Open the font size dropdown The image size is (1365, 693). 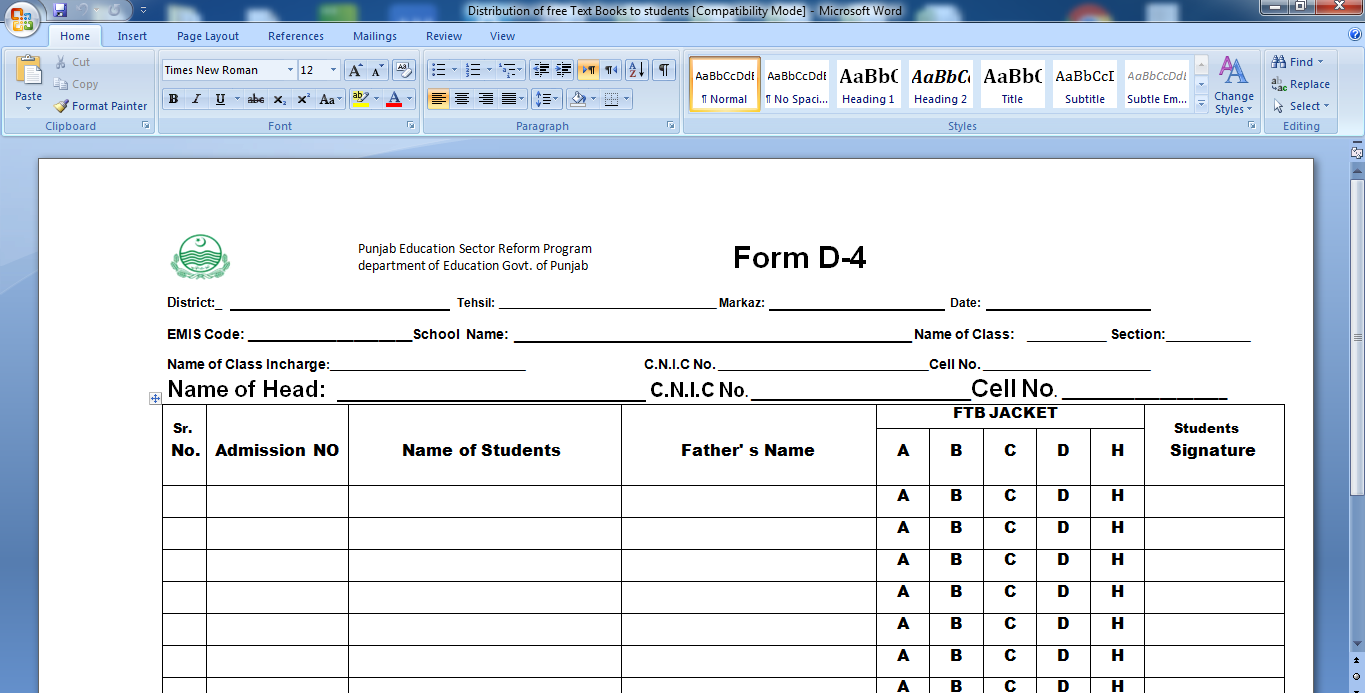click(x=332, y=69)
